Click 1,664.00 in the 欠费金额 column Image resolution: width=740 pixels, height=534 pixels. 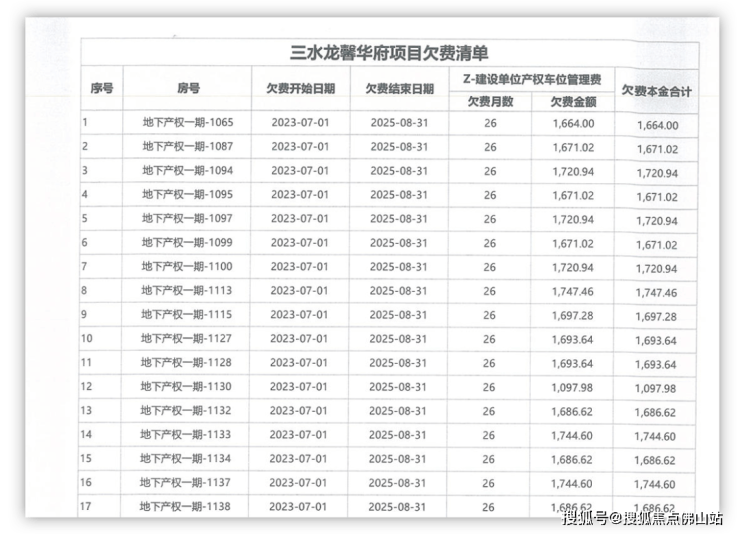[x=573, y=124]
